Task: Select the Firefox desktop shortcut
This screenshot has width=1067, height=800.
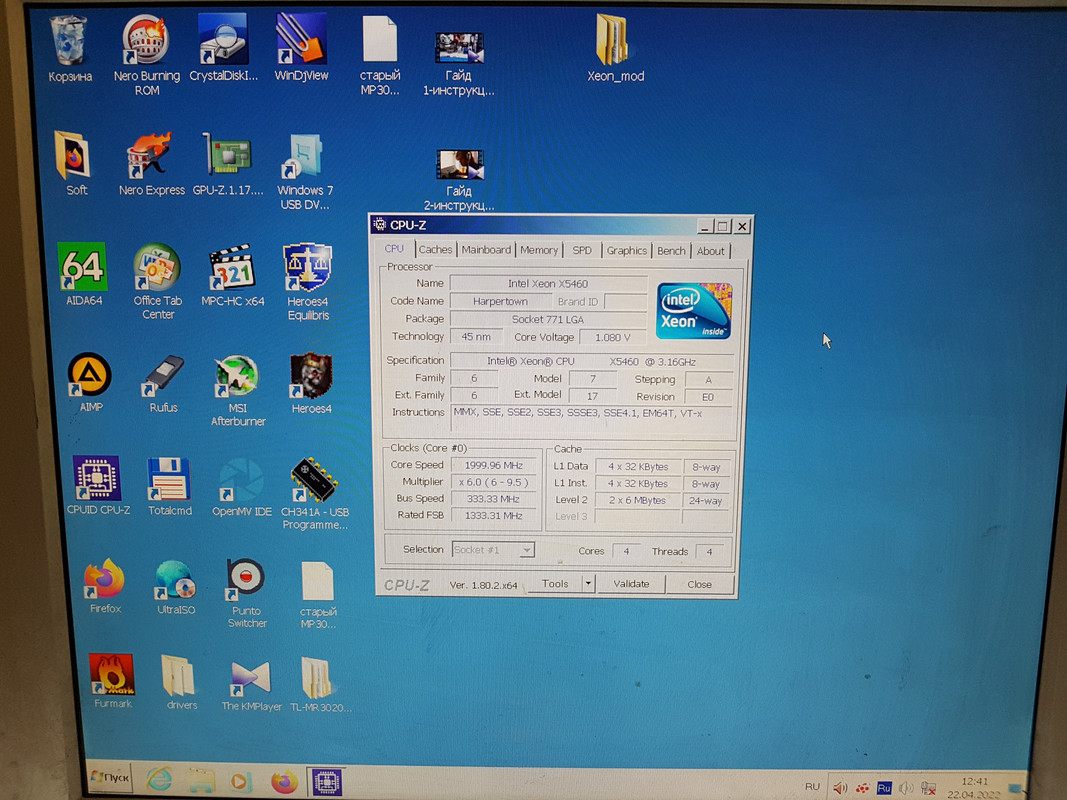Action: pos(105,585)
